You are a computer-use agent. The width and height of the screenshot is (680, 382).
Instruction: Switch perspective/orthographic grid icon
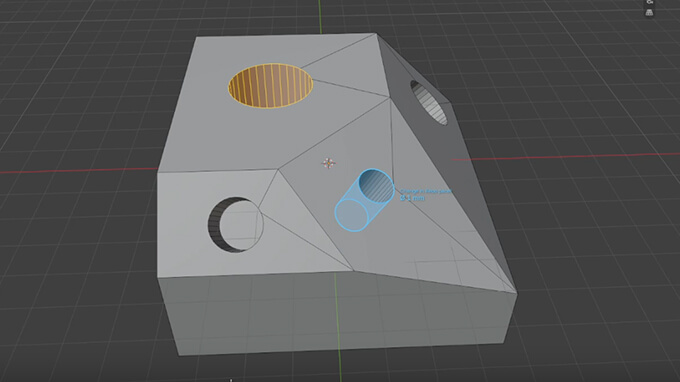click(x=649, y=13)
